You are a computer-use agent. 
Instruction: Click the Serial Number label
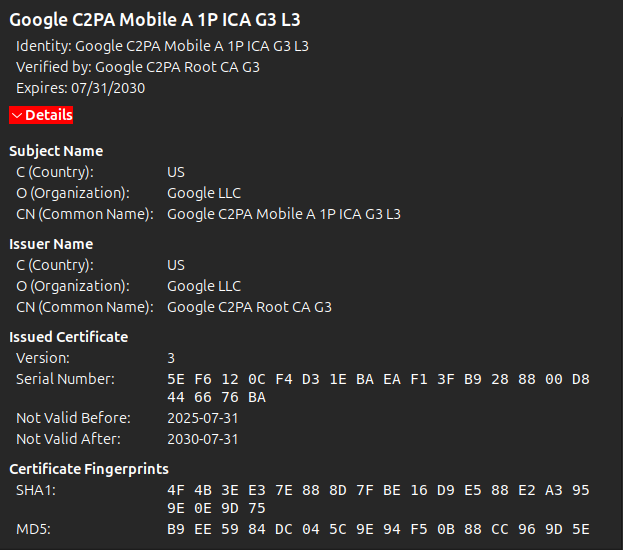tap(66, 379)
